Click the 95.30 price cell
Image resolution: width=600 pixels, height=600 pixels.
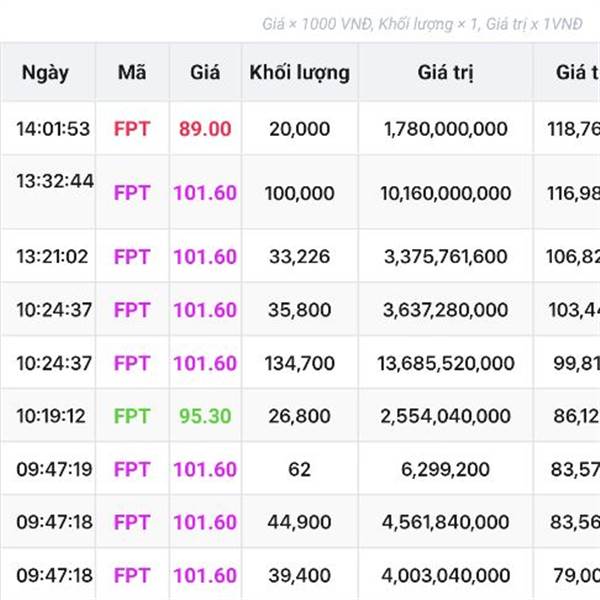pyautogui.click(x=205, y=416)
